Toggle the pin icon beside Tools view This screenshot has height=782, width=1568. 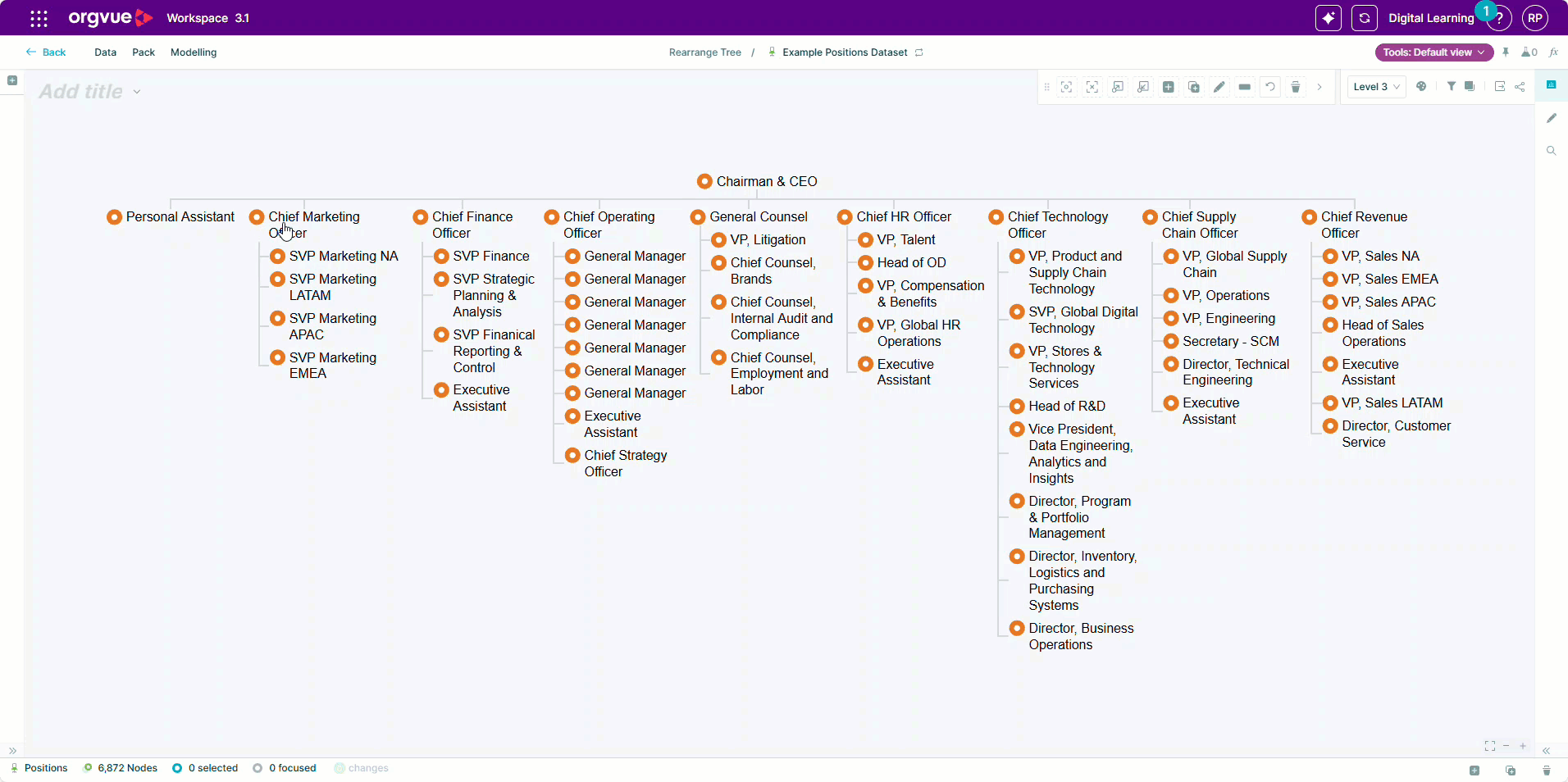[1506, 52]
